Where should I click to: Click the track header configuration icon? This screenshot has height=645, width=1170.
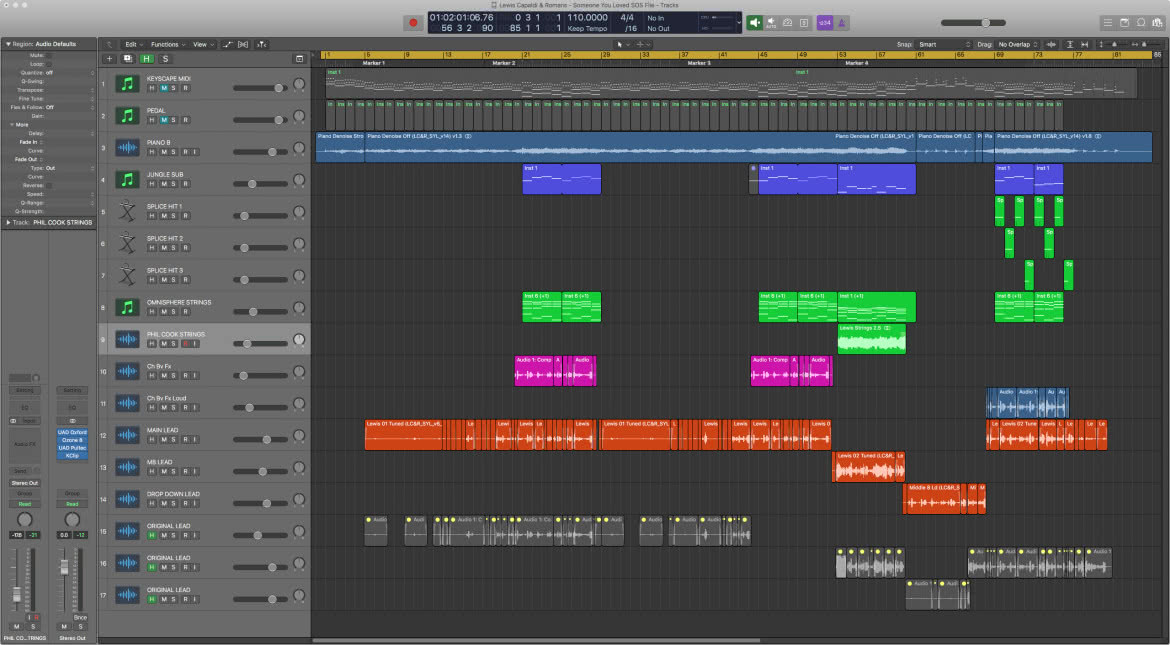tap(299, 58)
